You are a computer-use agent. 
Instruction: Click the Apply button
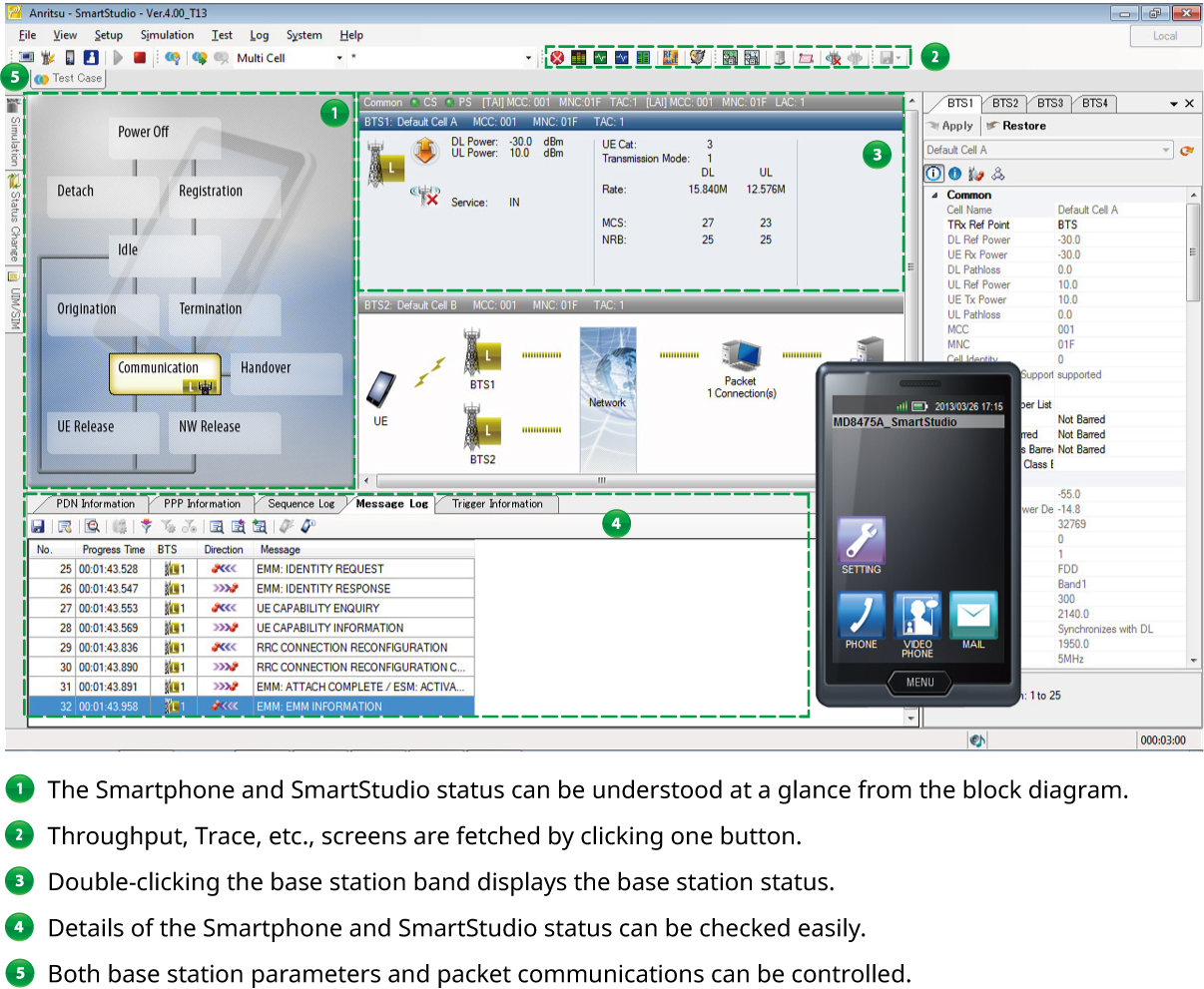click(950, 126)
